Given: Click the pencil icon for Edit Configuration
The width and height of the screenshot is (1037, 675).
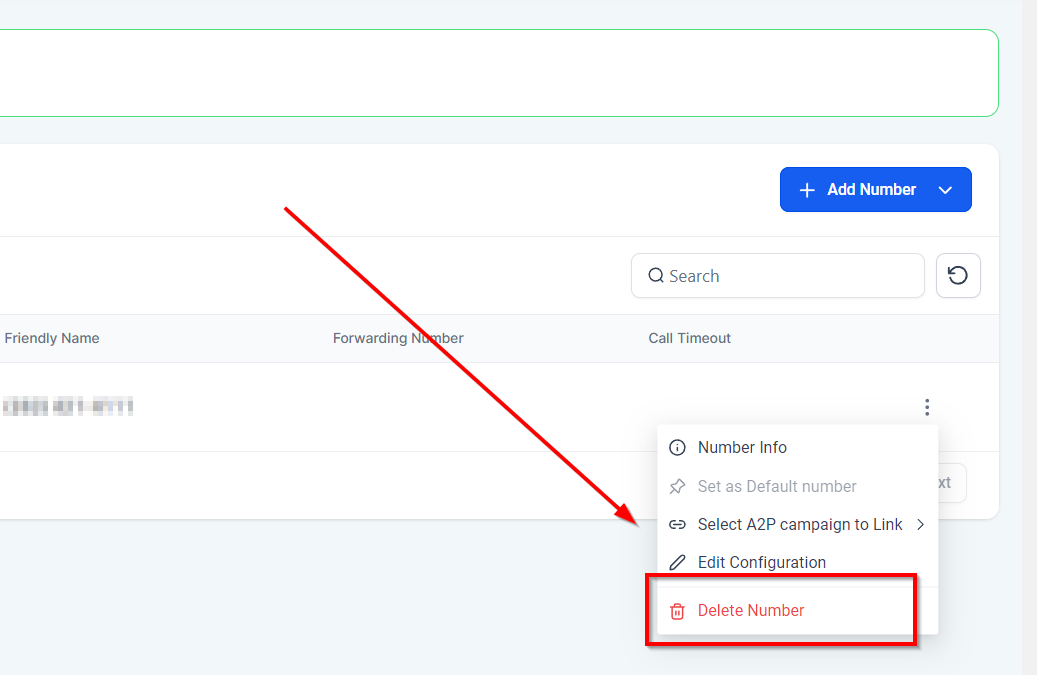Looking at the screenshot, I should (x=677, y=563).
